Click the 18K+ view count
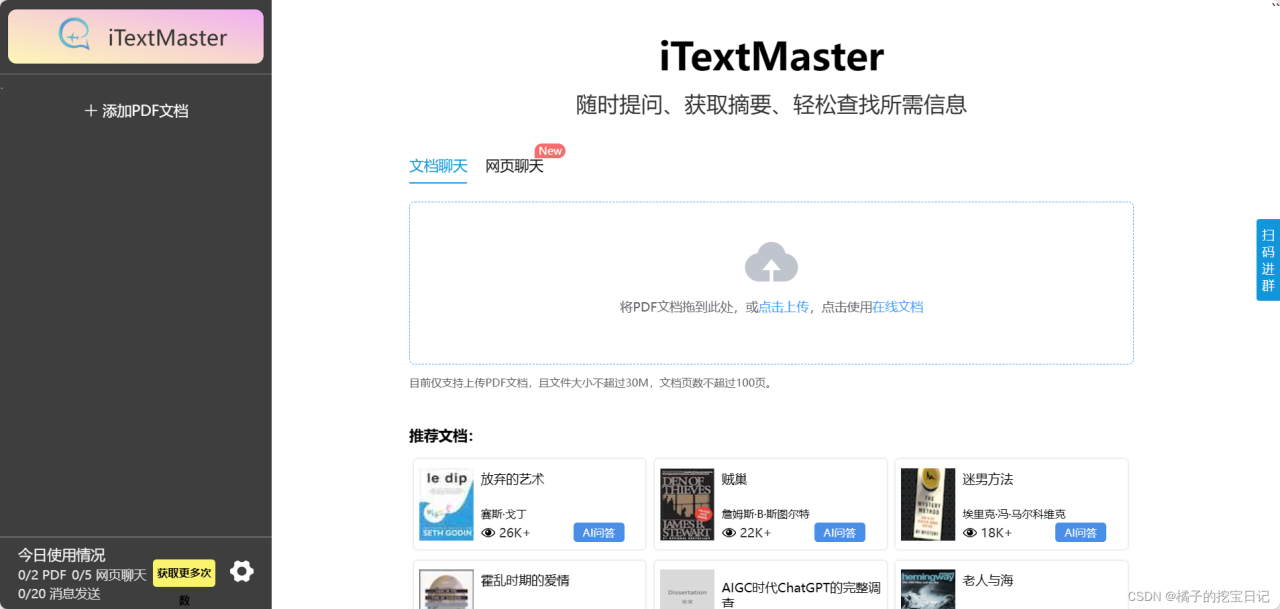 (x=997, y=533)
